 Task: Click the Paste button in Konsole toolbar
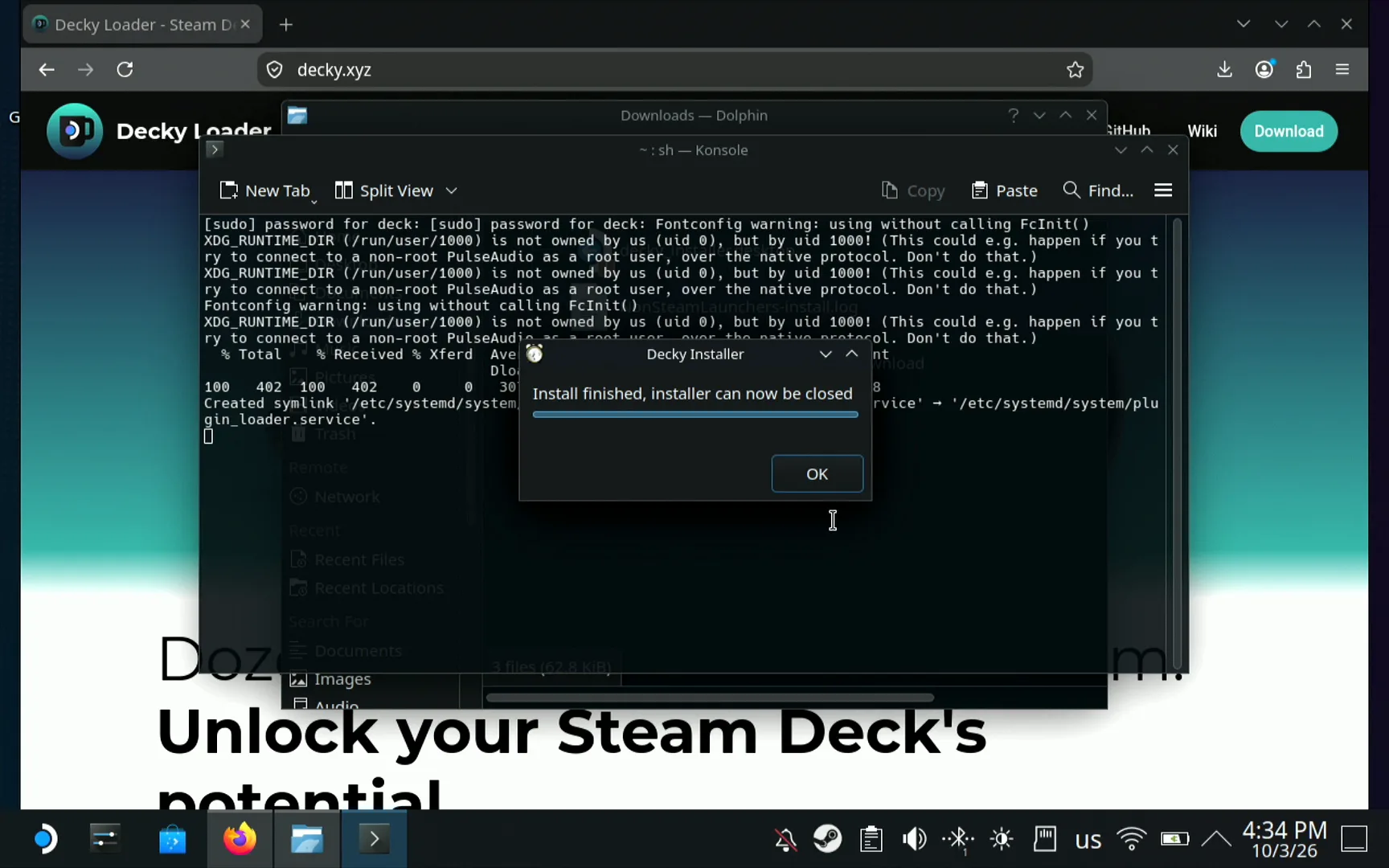(x=1004, y=190)
